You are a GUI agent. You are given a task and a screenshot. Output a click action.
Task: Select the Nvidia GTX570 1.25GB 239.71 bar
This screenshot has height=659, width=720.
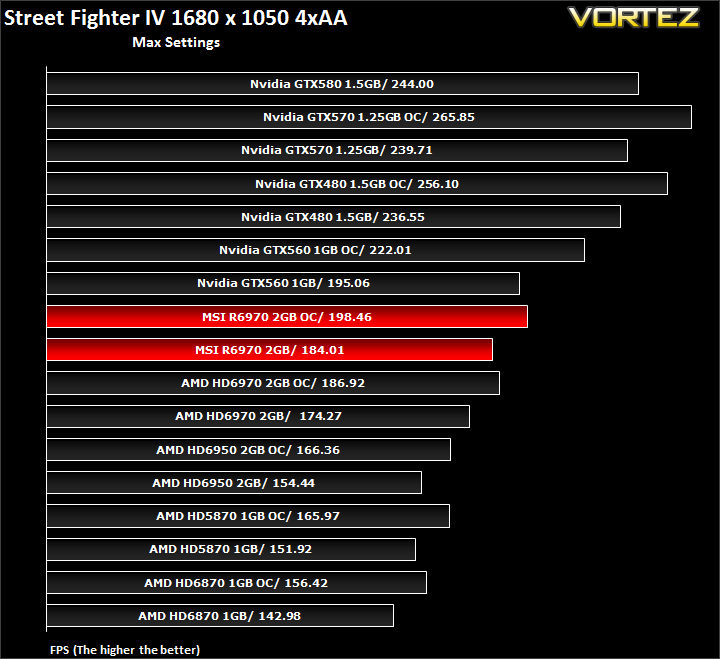point(337,150)
